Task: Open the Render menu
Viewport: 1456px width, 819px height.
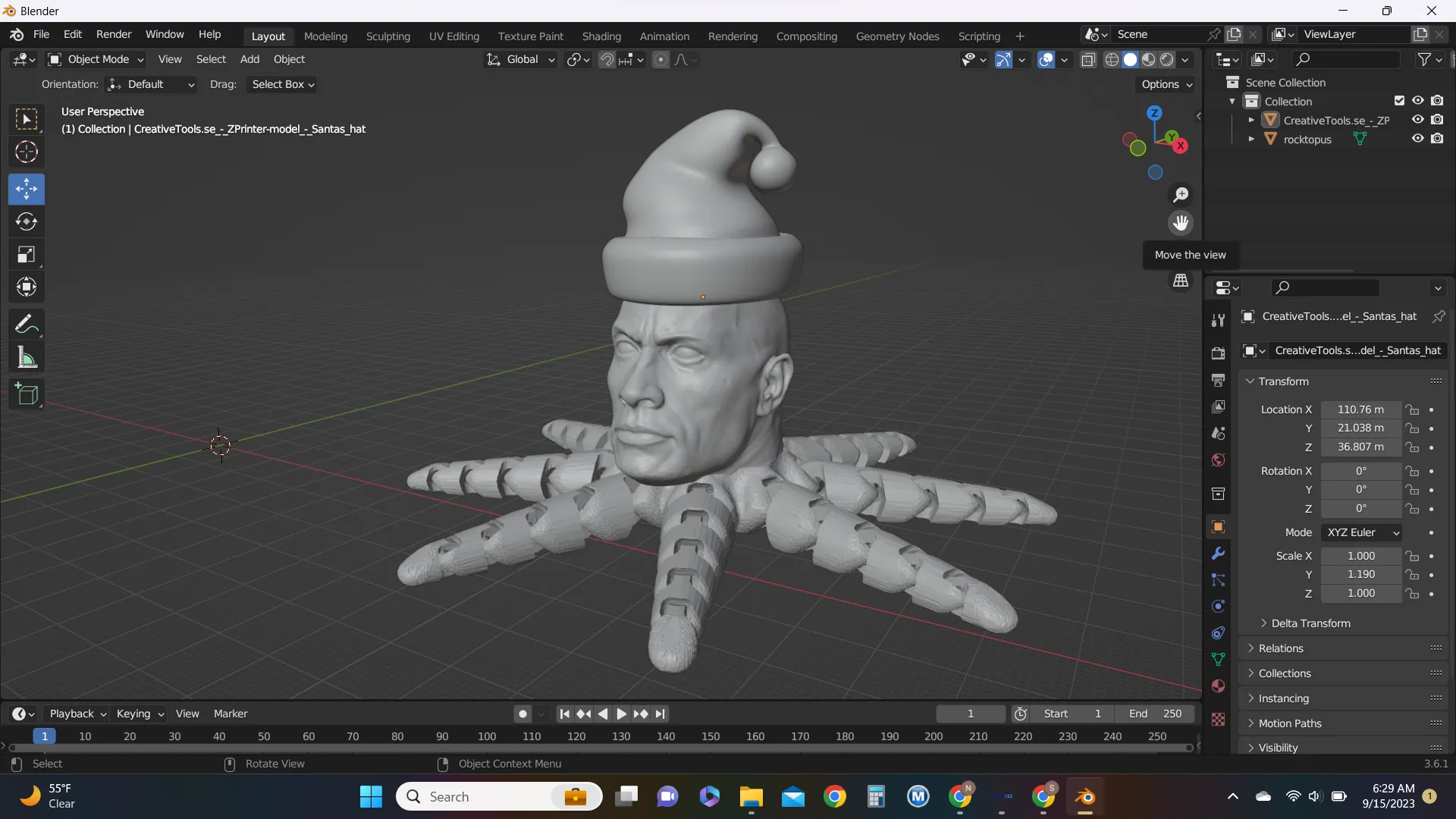Action: click(114, 34)
